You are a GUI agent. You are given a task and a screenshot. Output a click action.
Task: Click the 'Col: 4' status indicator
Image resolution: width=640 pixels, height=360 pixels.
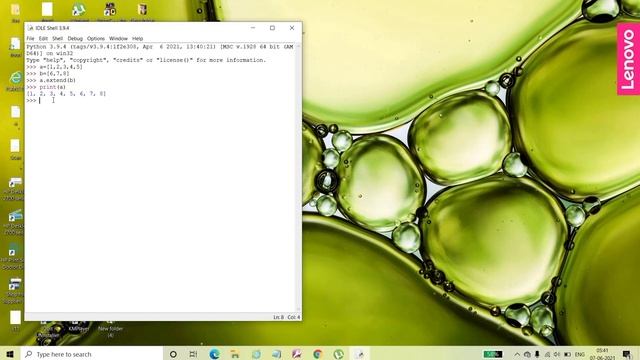point(293,317)
